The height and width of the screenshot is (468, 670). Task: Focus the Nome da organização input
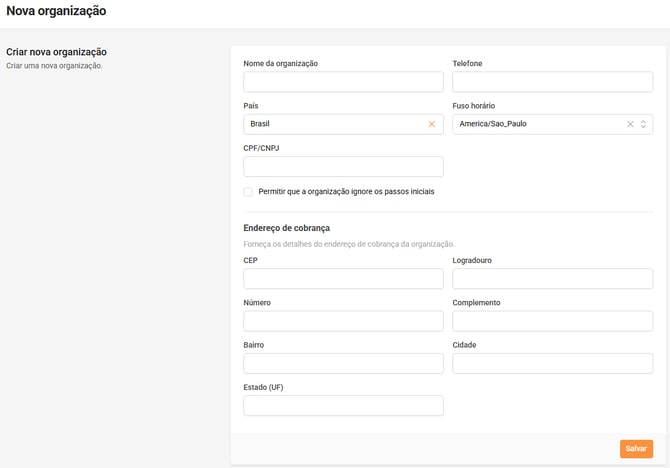click(343, 82)
